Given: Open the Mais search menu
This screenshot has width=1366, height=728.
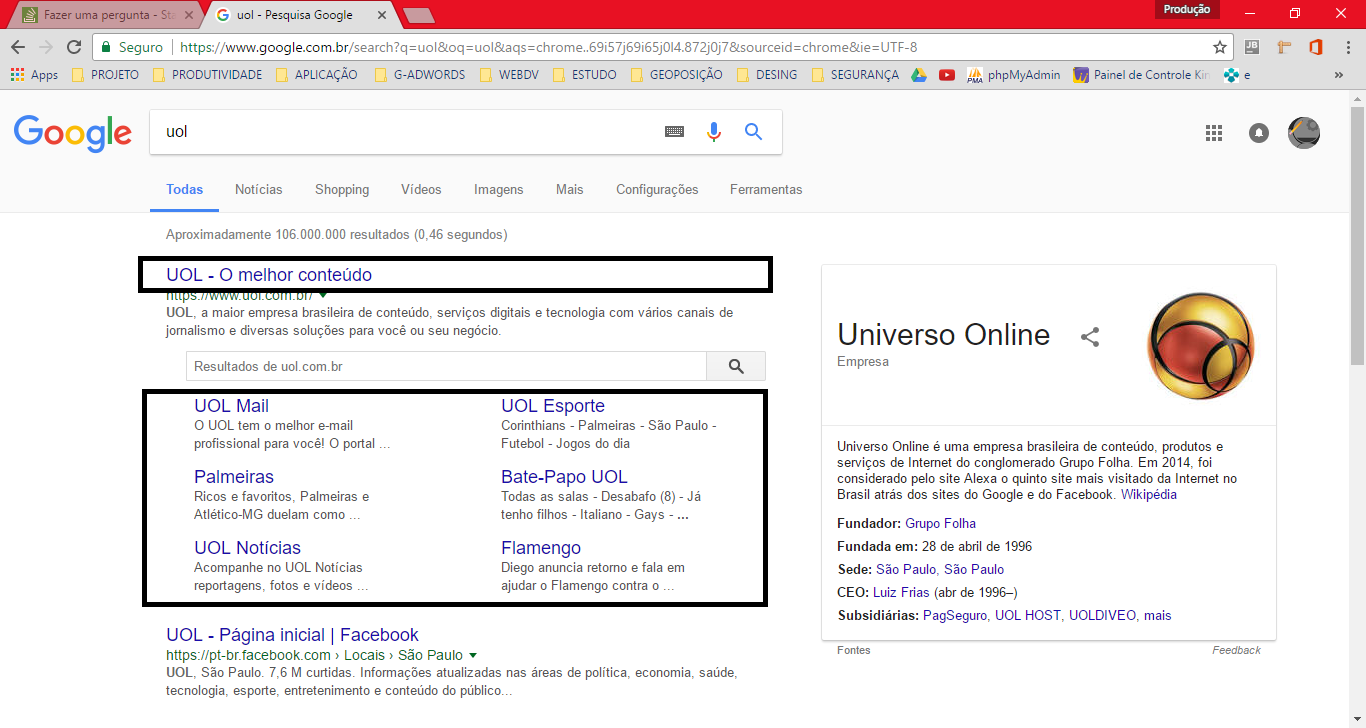Looking at the screenshot, I should pyautogui.click(x=570, y=189).
